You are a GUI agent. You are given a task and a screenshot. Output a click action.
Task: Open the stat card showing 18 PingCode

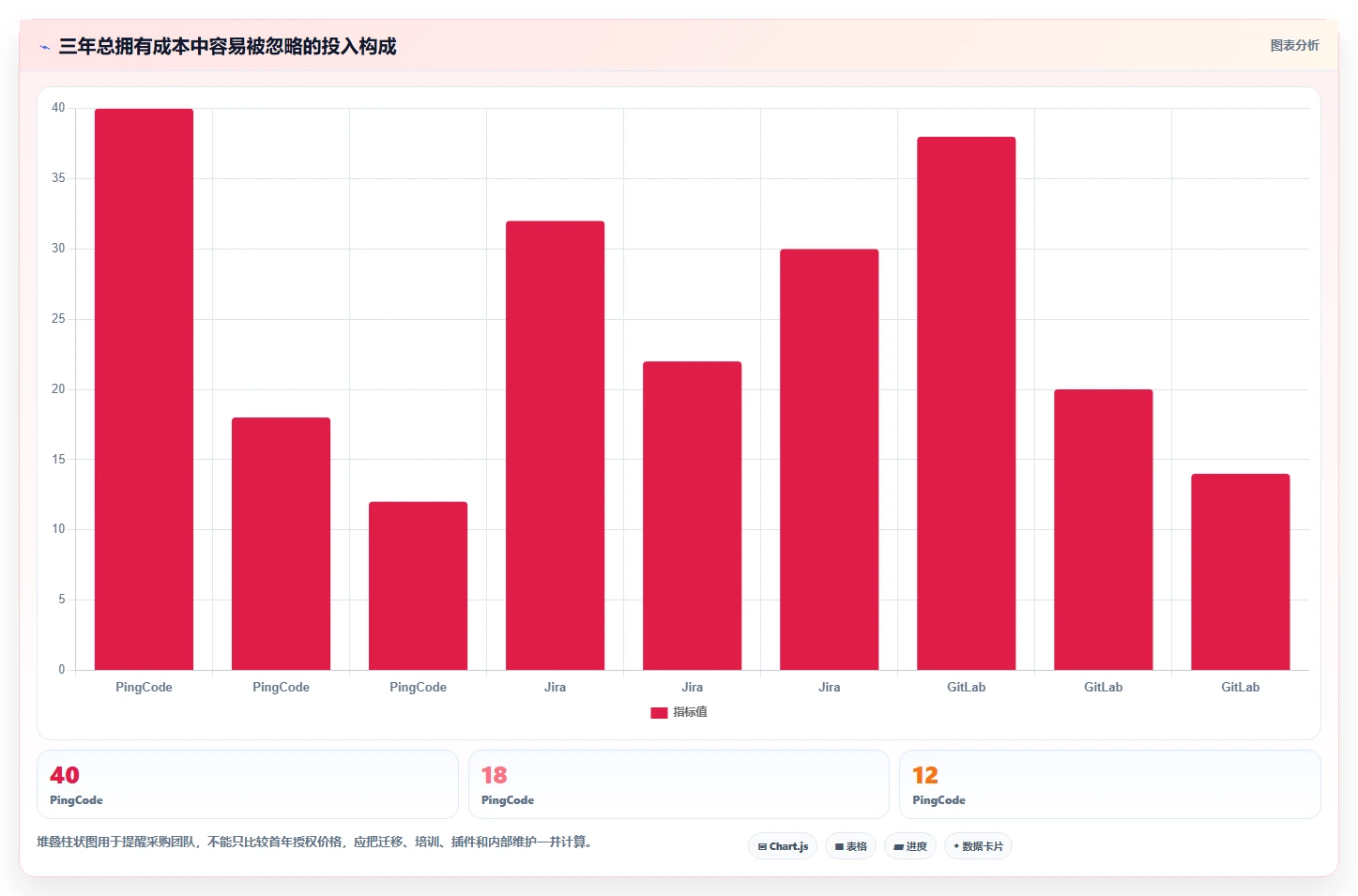click(x=679, y=784)
